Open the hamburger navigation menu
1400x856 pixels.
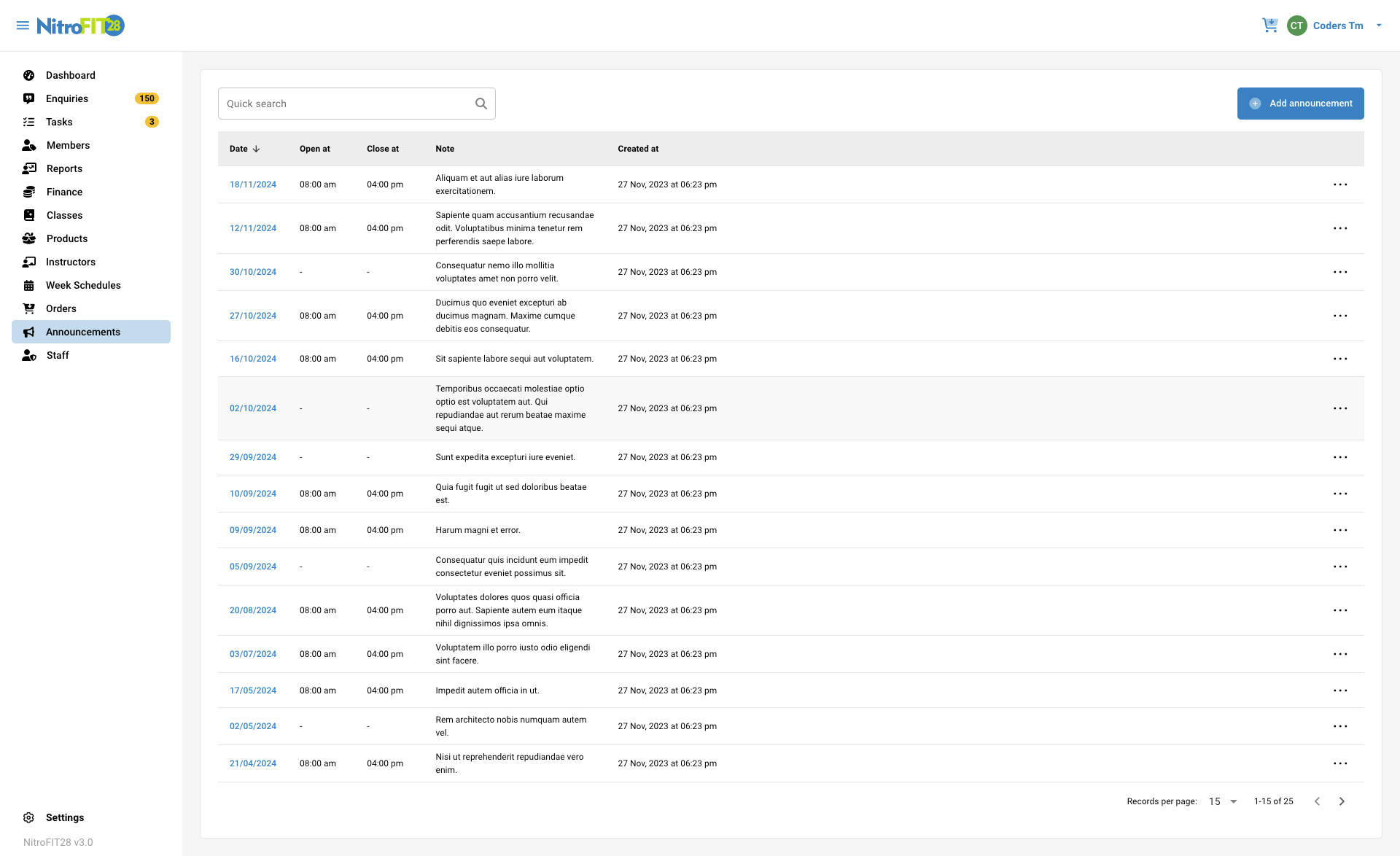[x=22, y=25]
